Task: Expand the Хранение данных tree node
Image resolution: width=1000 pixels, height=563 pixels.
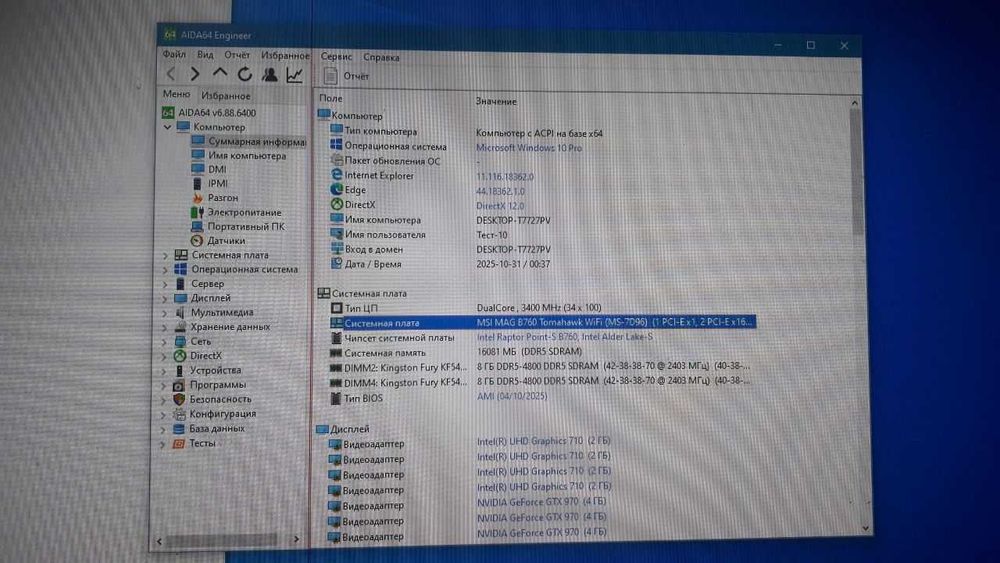Action: pos(165,328)
